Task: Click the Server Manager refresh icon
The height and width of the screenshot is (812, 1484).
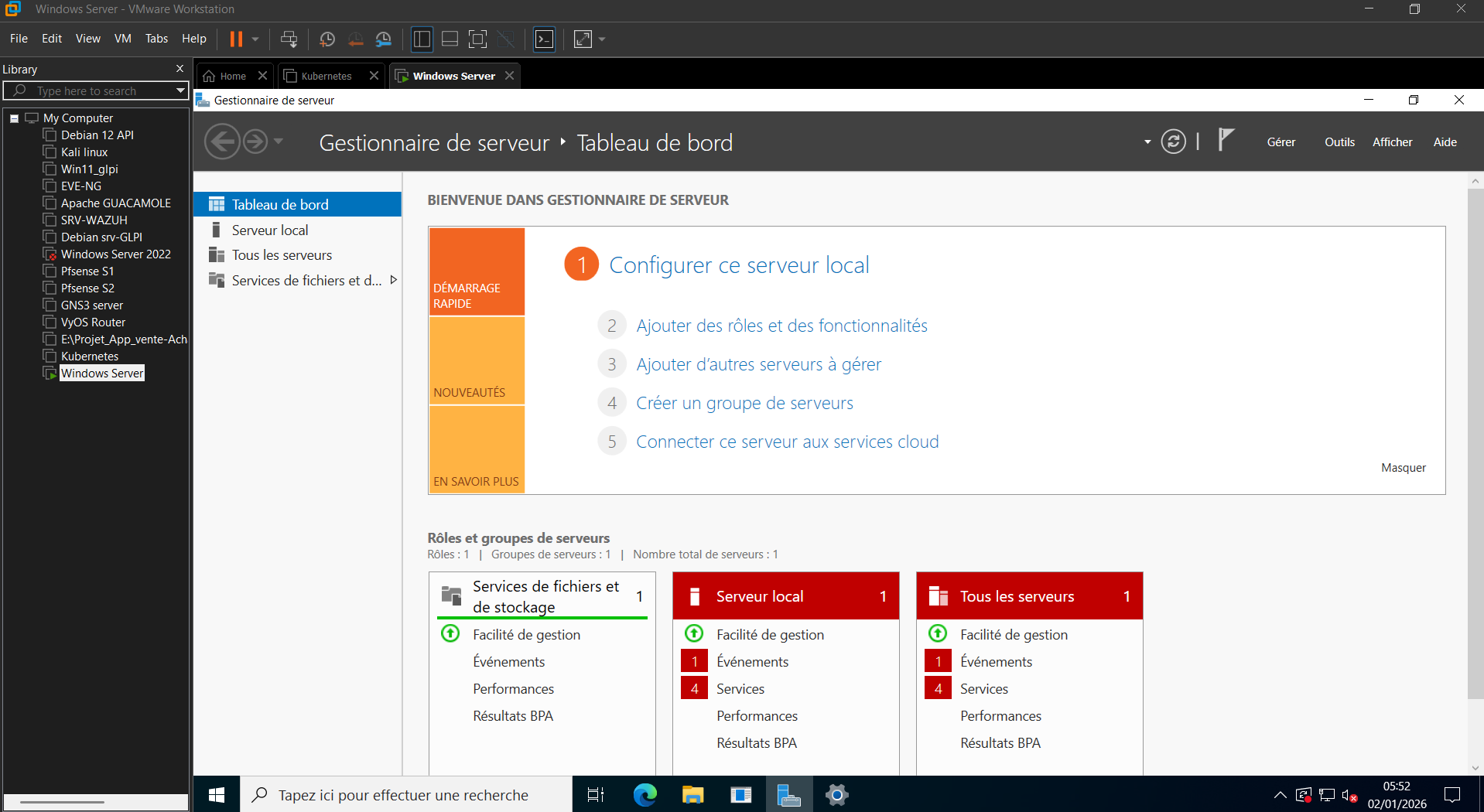Action: tap(1173, 142)
